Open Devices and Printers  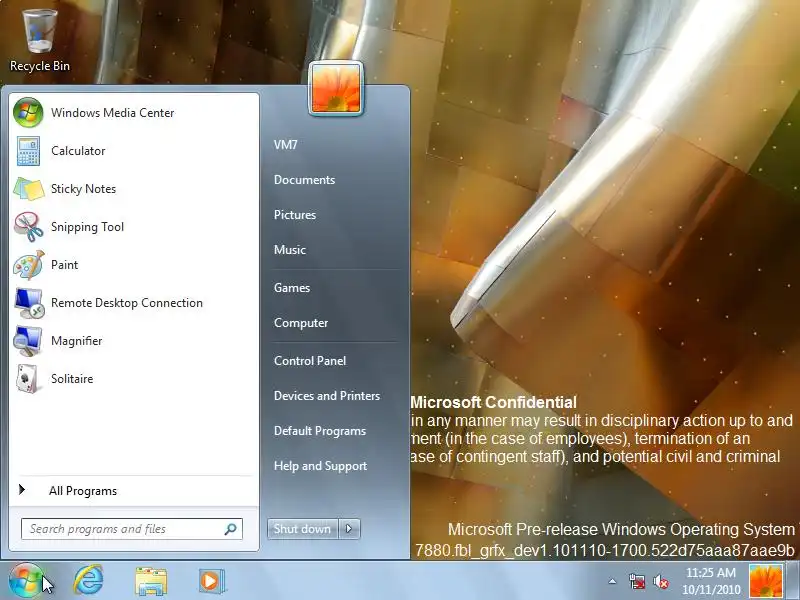[x=327, y=396]
